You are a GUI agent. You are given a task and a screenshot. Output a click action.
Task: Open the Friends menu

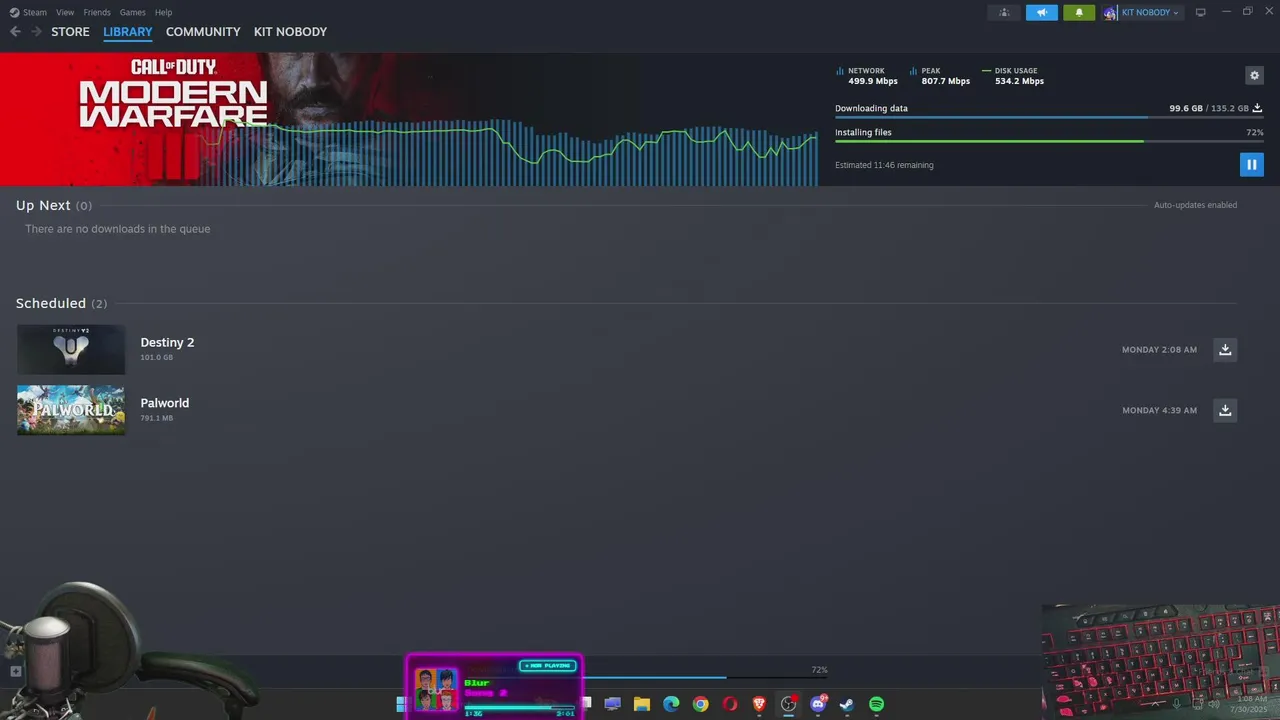point(97,12)
